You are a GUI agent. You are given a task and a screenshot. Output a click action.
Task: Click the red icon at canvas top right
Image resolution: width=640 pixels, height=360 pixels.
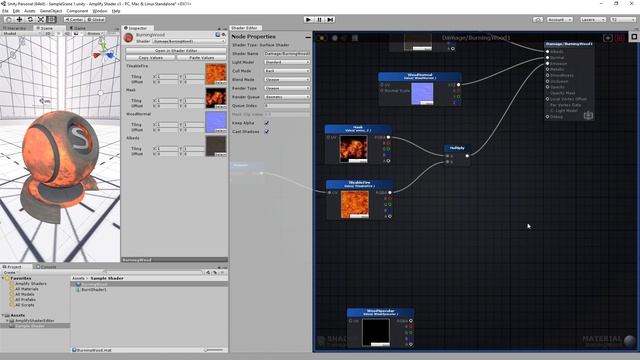pyautogui.click(x=620, y=38)
